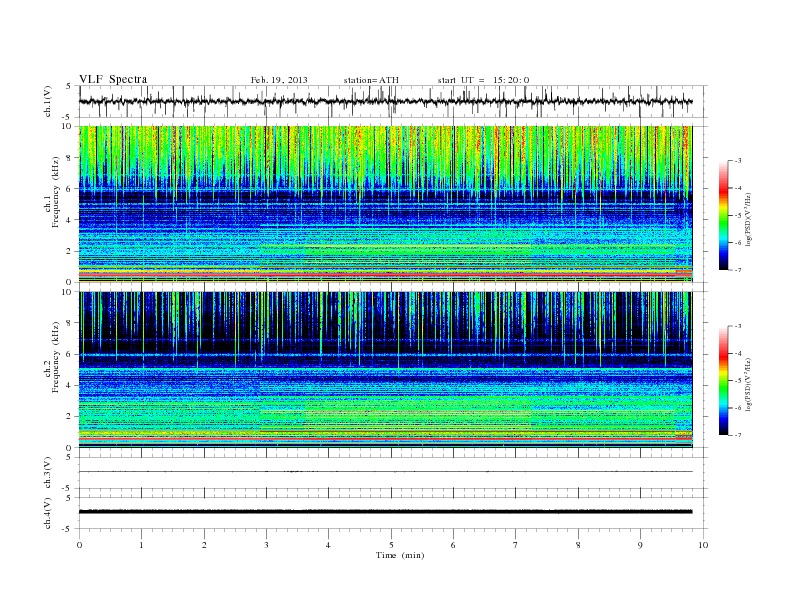Image resolution: width=792 pixels, height=612 pixels.
Task: Click the time axis tick label "3"
Action: click(266, 545)
